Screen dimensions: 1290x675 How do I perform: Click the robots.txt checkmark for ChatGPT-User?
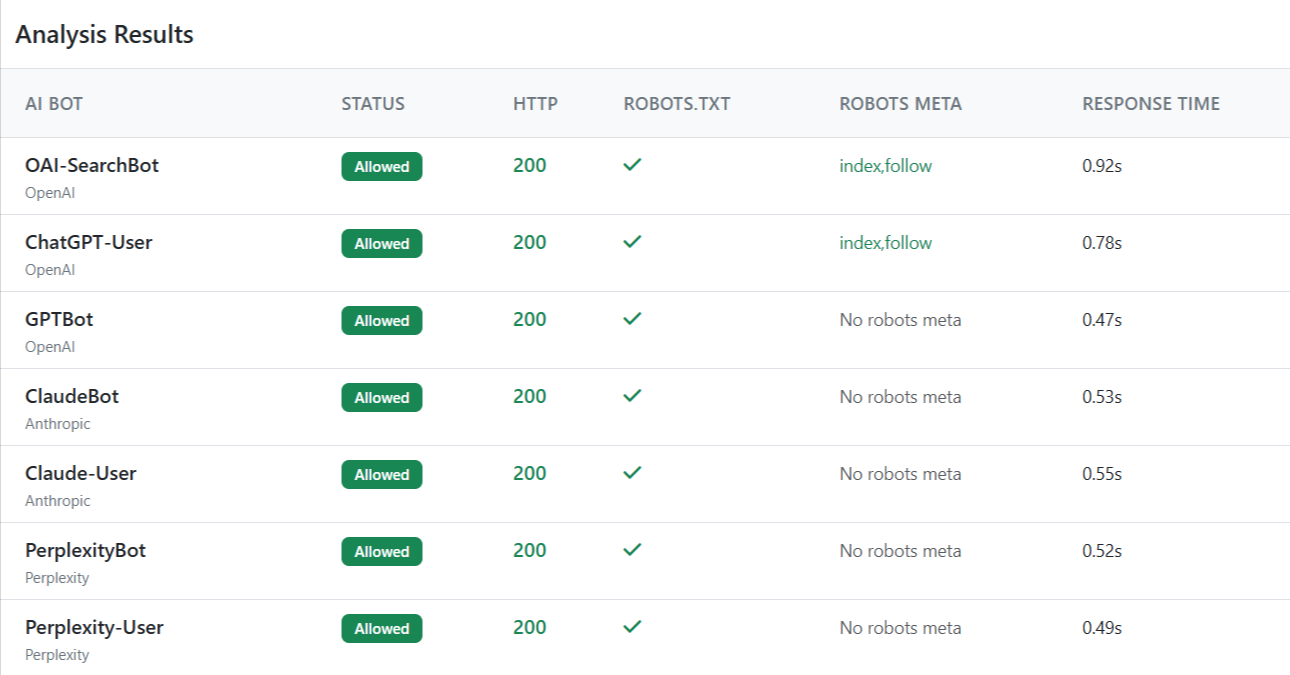click(x=631, y=242)
